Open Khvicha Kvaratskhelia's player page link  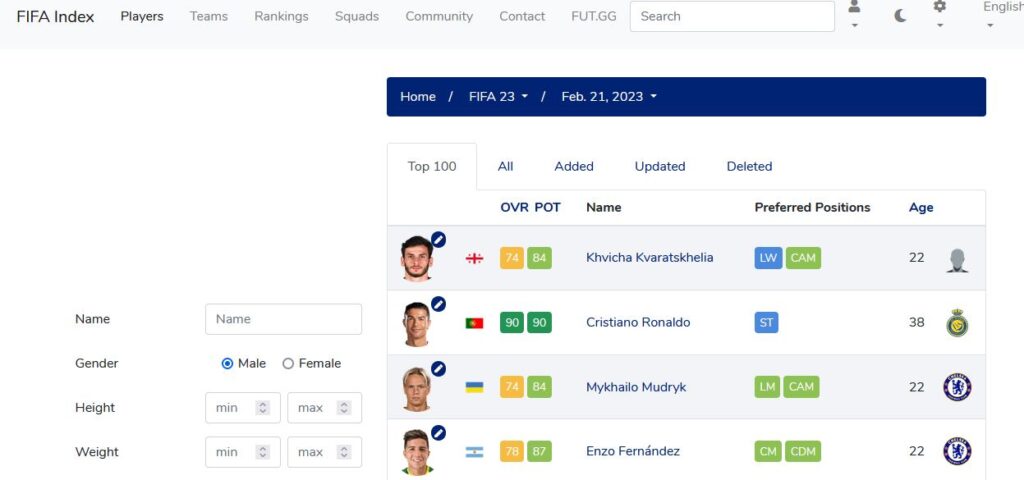pyautogui.click(x=649, y=258)
